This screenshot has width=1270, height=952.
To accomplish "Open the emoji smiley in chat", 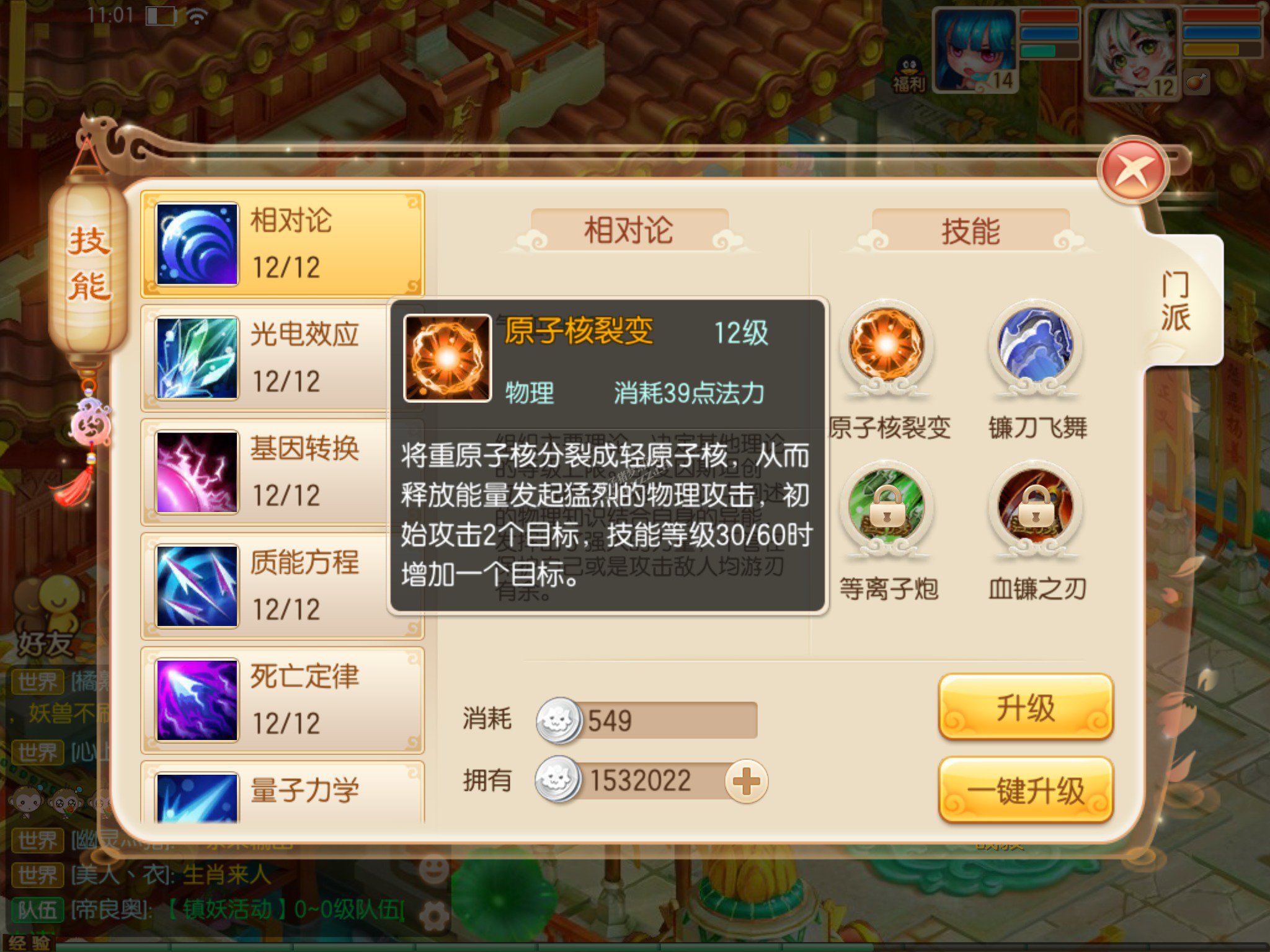I will [x=433, y=869].
